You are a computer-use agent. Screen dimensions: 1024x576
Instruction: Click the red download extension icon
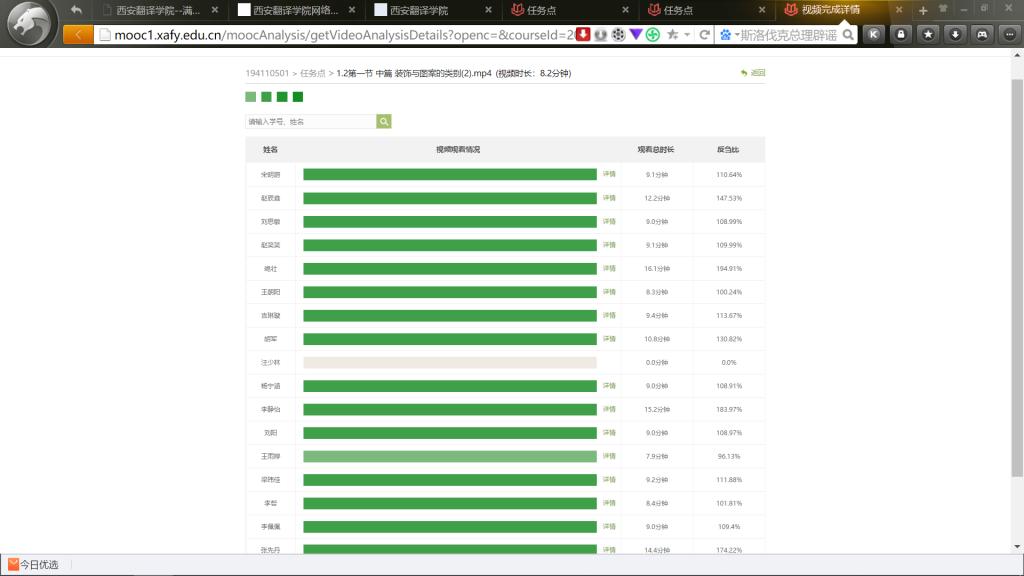[x=582, y=34]
